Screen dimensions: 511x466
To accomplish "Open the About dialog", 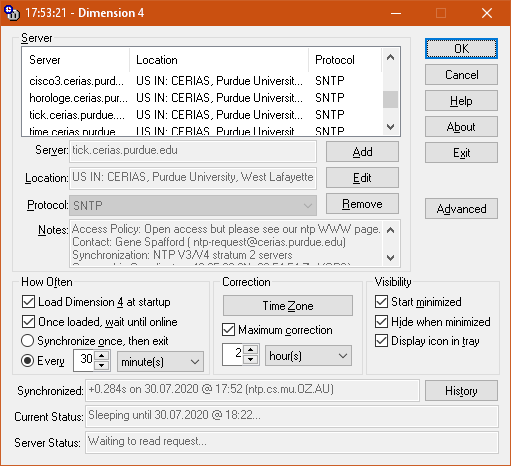I will [461, 127].
